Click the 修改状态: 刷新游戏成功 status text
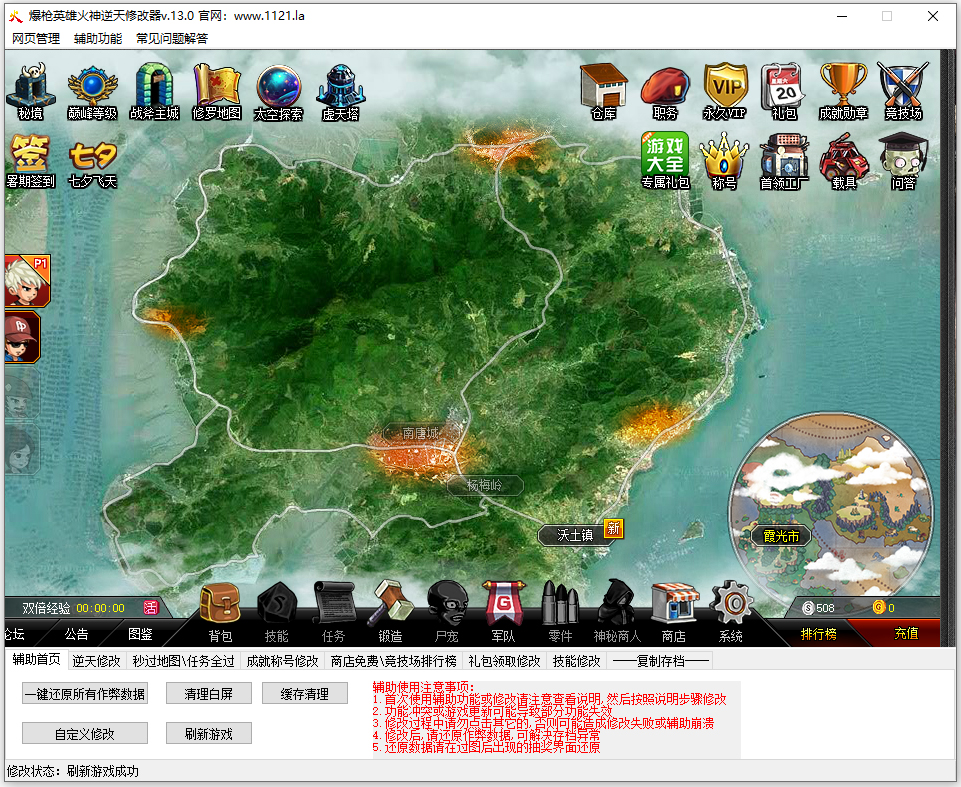This screenshot has width=961, height=787. [x=73, y=771]
